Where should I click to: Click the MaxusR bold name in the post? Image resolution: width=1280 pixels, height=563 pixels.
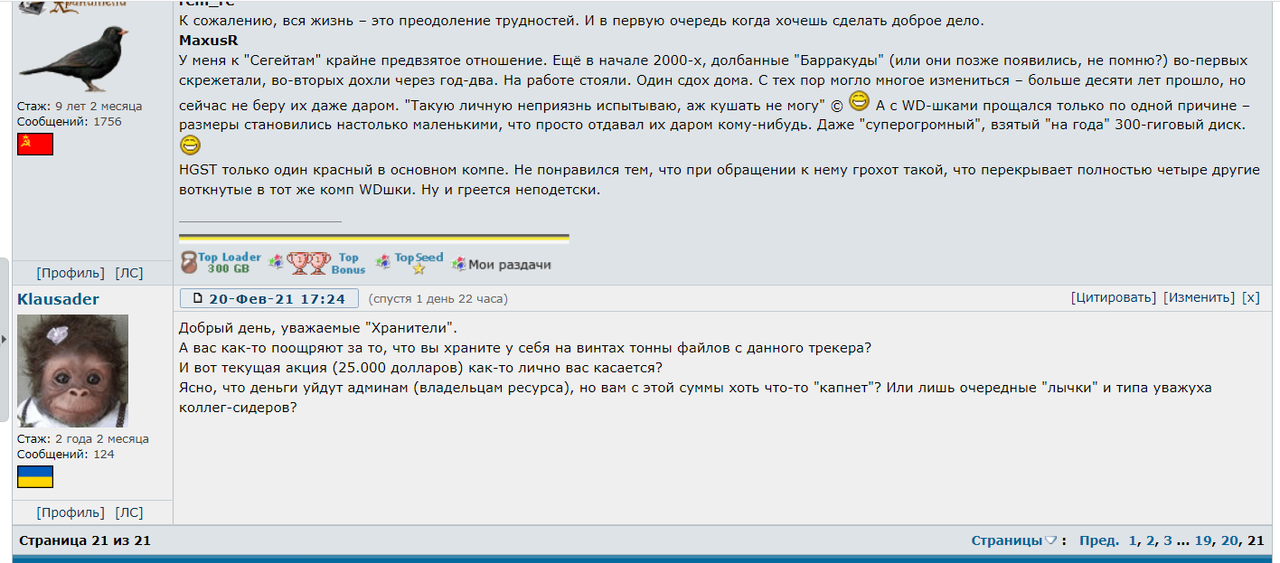click(x=208, y=41)
